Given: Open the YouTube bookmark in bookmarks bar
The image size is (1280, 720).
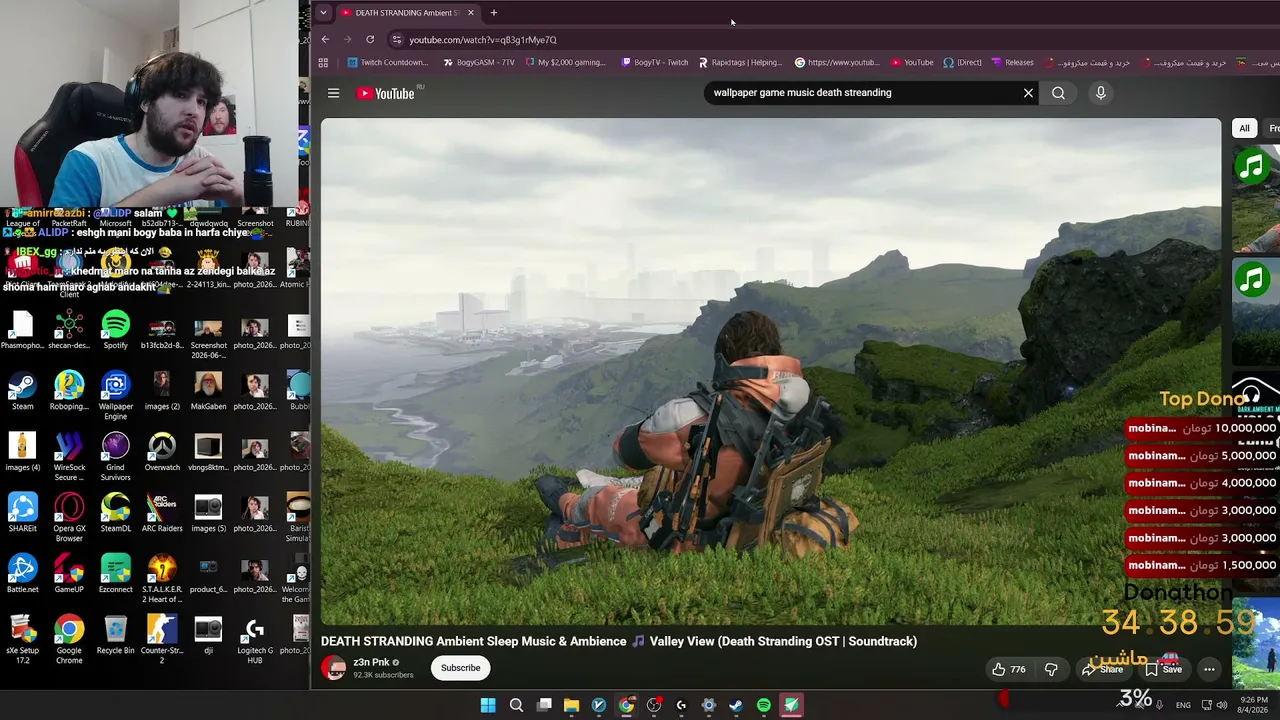Looking at the screenshot, I should click(912, 62).
